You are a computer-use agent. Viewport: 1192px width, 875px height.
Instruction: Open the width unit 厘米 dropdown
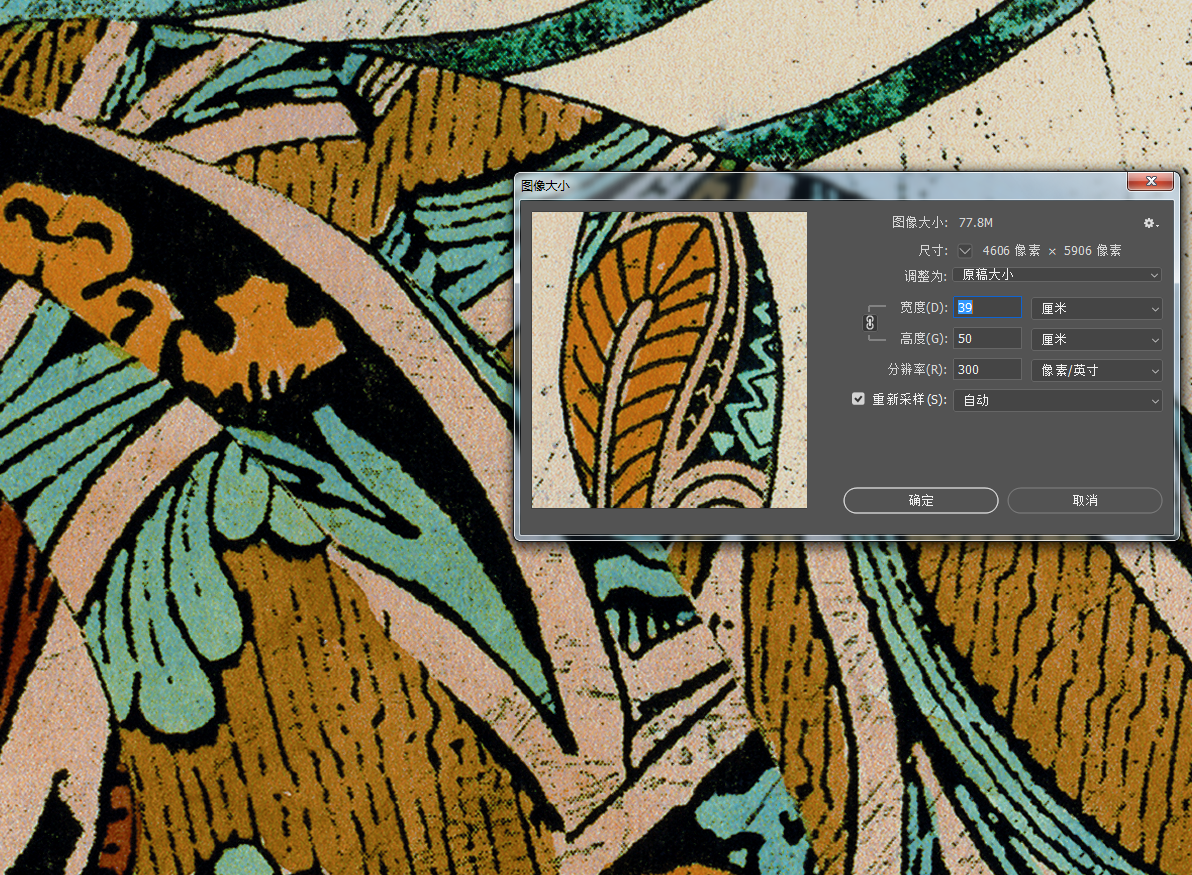pos(1096,308)
